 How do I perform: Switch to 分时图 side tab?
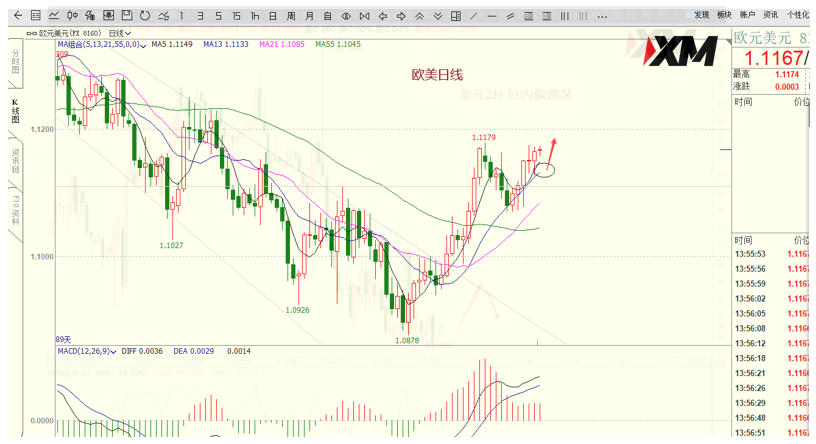point(15,62)
